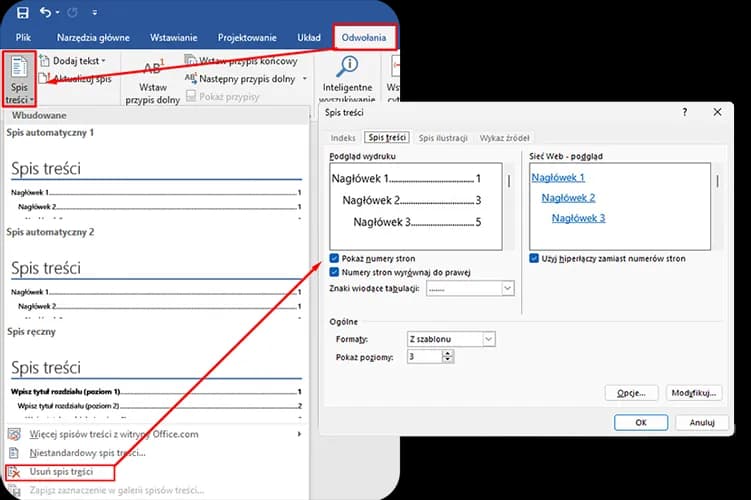Increase the Pokaż poziomy spinner value
Image resolution: width=751 pixels, height=500 pixels.
pos(447,353)
